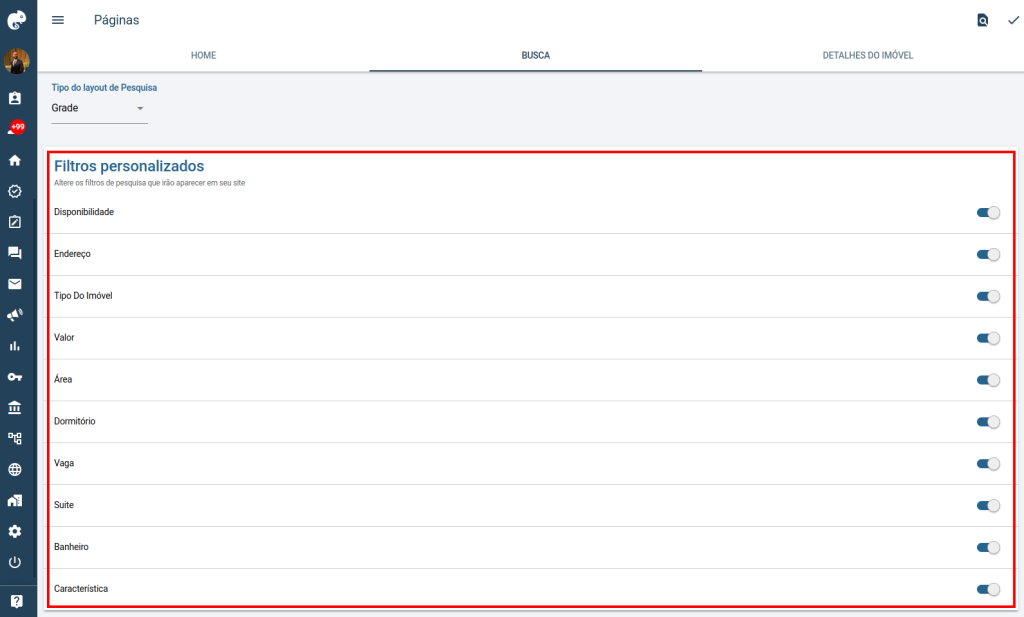Viewport: 1024px width, 617px height.
Task: Toggle the Característica filter switch
Action: pyautogui.click(x=988, y=590)
